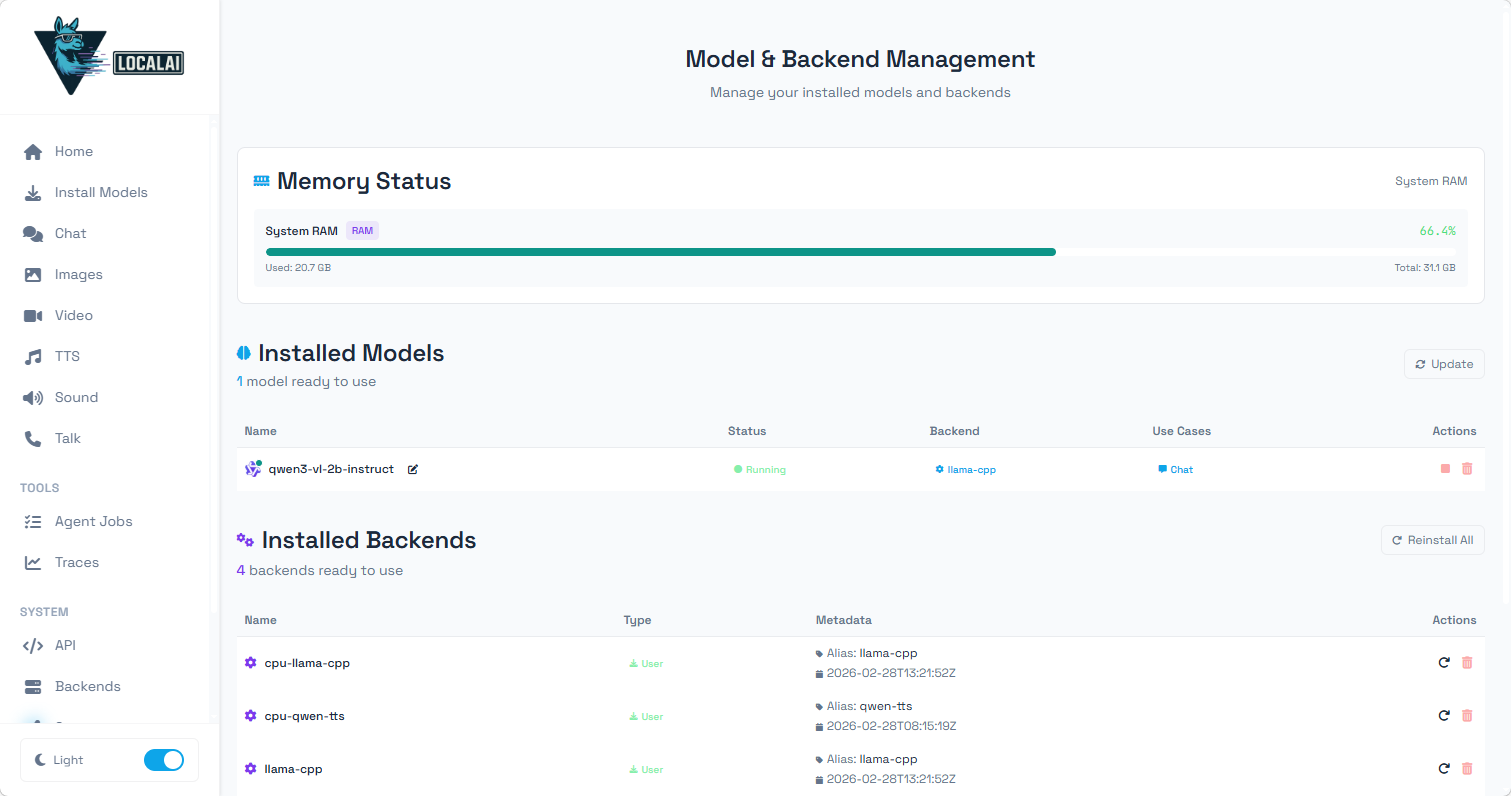
Task: Click reinstall icon for the llama-cpp backend row
Action: (1444, 769)
